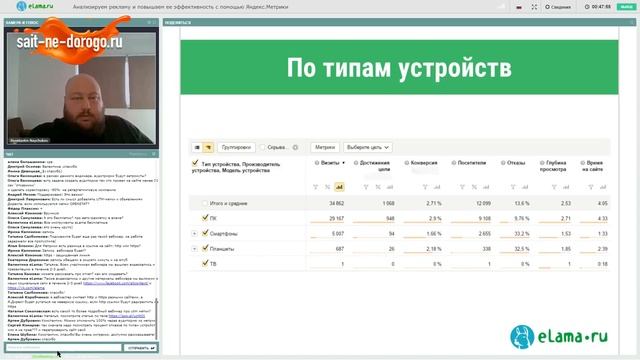The width and height of the screenshot is (640, 360).
Task: Toggle the Тип устройства header checkbox
Action: click(x=195, y=163)
